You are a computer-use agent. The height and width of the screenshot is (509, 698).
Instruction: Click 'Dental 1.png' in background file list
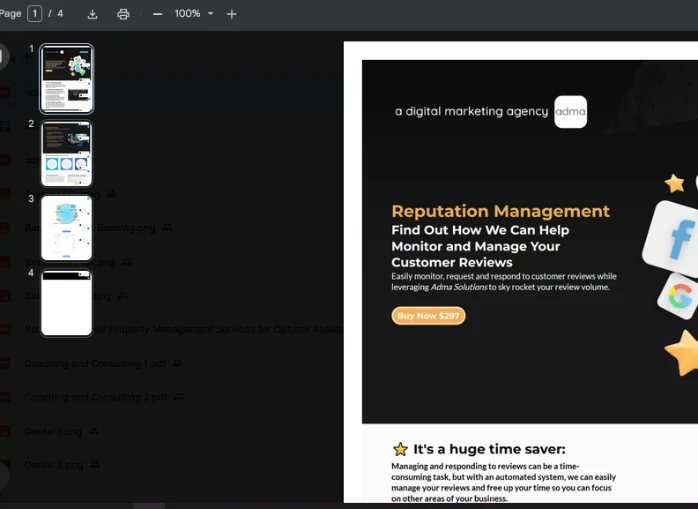click(x=53, y=432)
